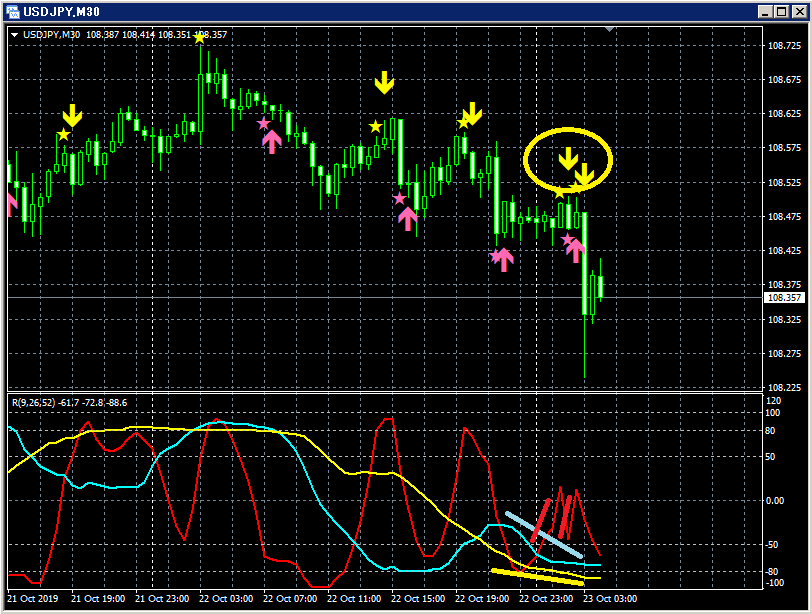
Task: Click the 22 Oct 15:00 time label
Action: pyautogui.click(x=418, y=598)
